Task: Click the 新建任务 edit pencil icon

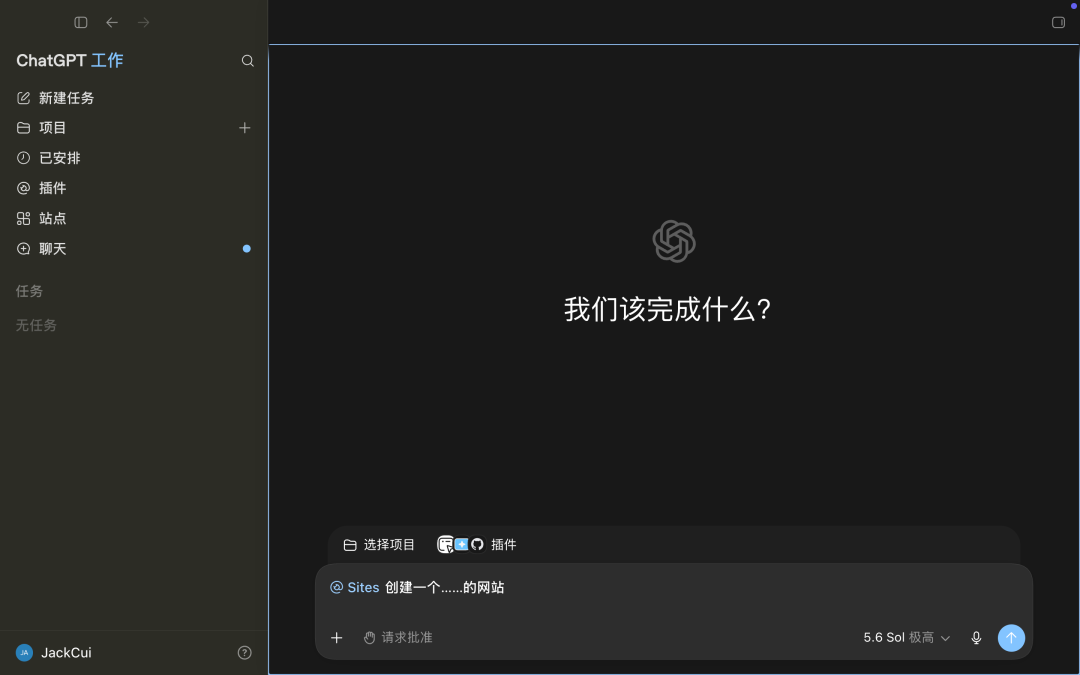Action: pos(23,98)
